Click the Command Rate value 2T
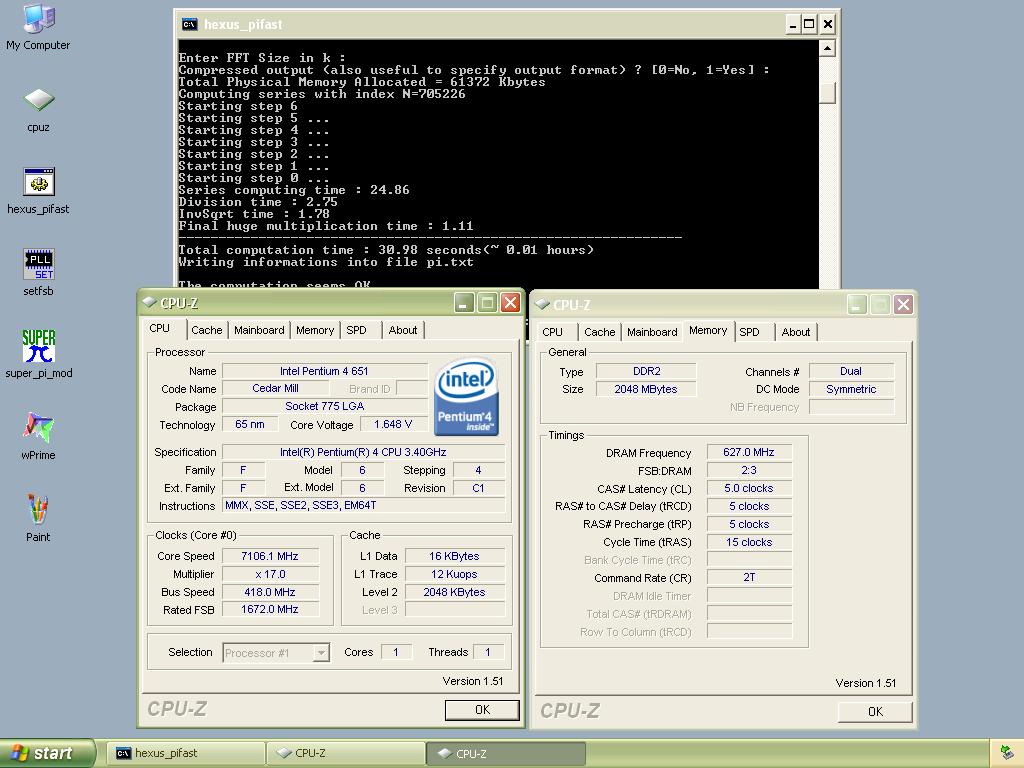Screen dimensions: 1024x768 (749, 578)
